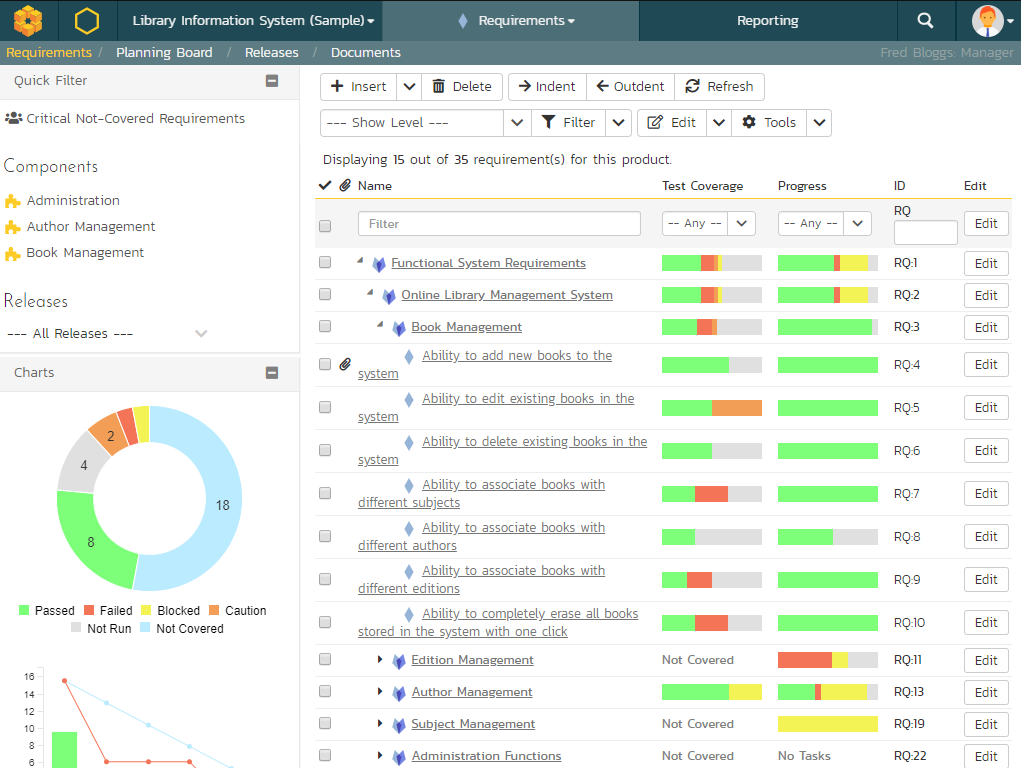Check the box for Functional System Requirements
This screenshot has height=768, width=1021.
click(325, 262)
